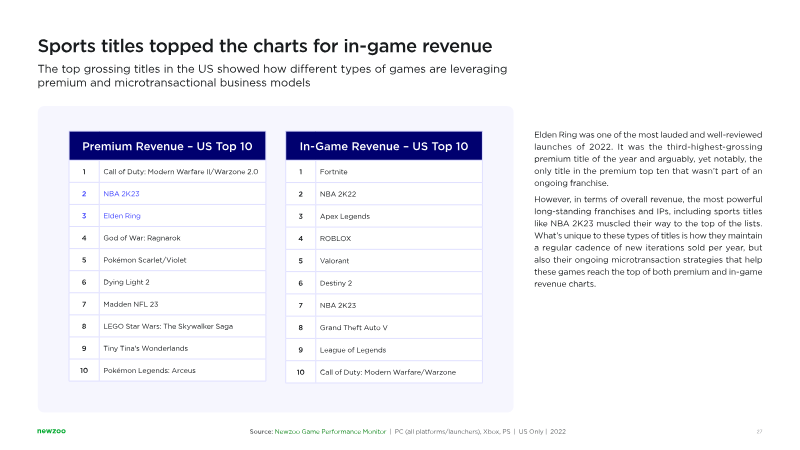The width and height of the screenshot is (800, 450).
Task: Click the Fortnite row in the in-game table
Action: 334,172
